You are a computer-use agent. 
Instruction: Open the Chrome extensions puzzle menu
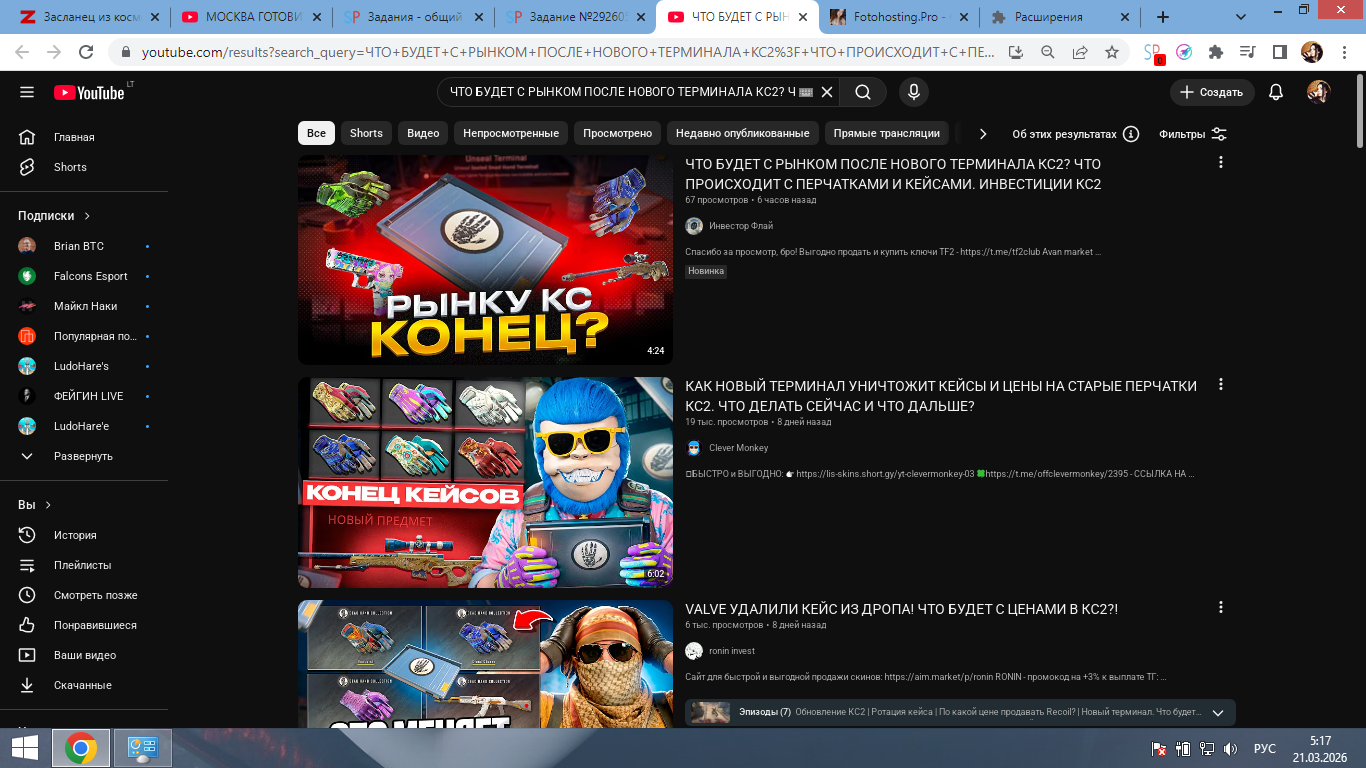pyautogui.click(x=1216, y=52)
